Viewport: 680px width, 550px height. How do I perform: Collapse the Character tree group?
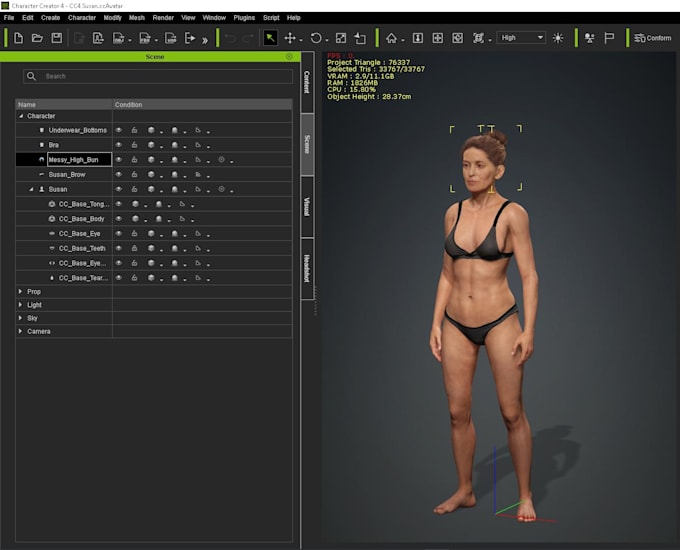click(21, 116)
